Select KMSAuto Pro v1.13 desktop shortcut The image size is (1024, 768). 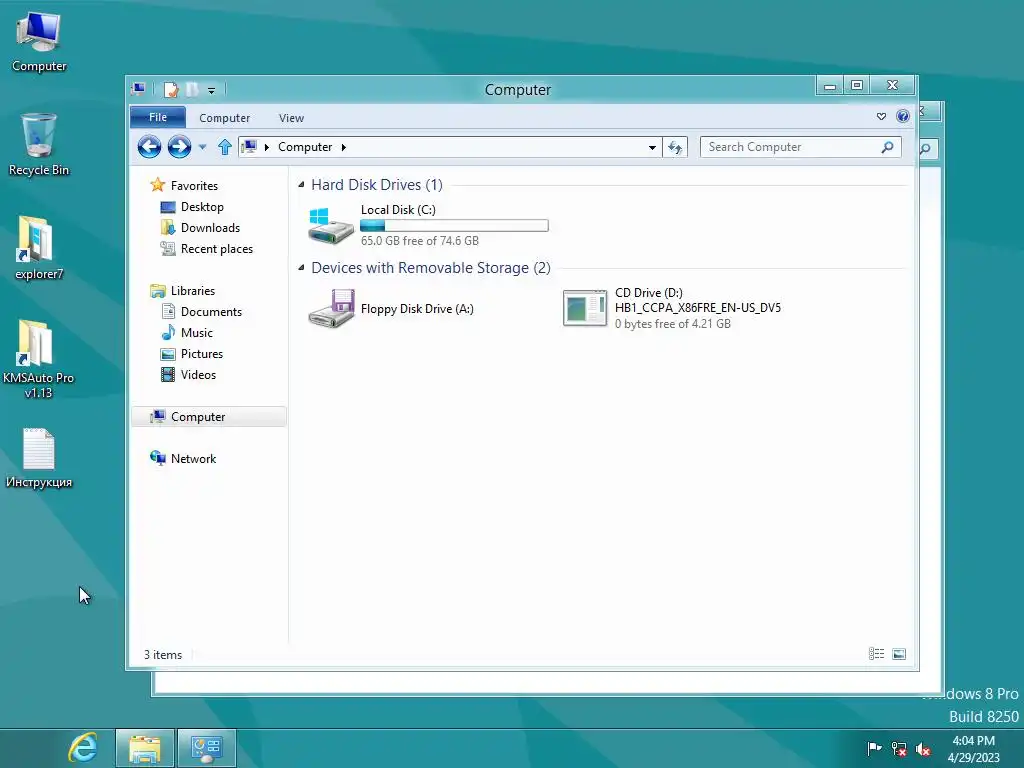click(39, 359)
